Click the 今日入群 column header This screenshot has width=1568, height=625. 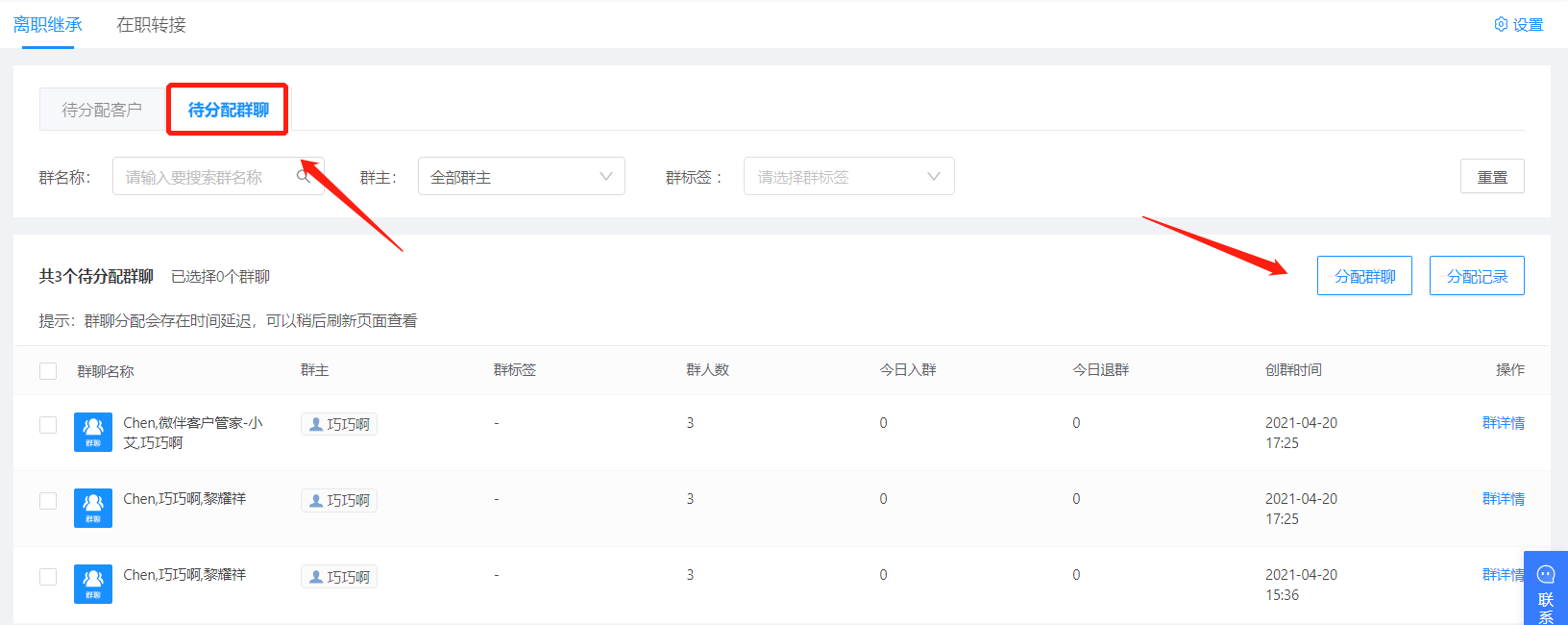point(908,370)
